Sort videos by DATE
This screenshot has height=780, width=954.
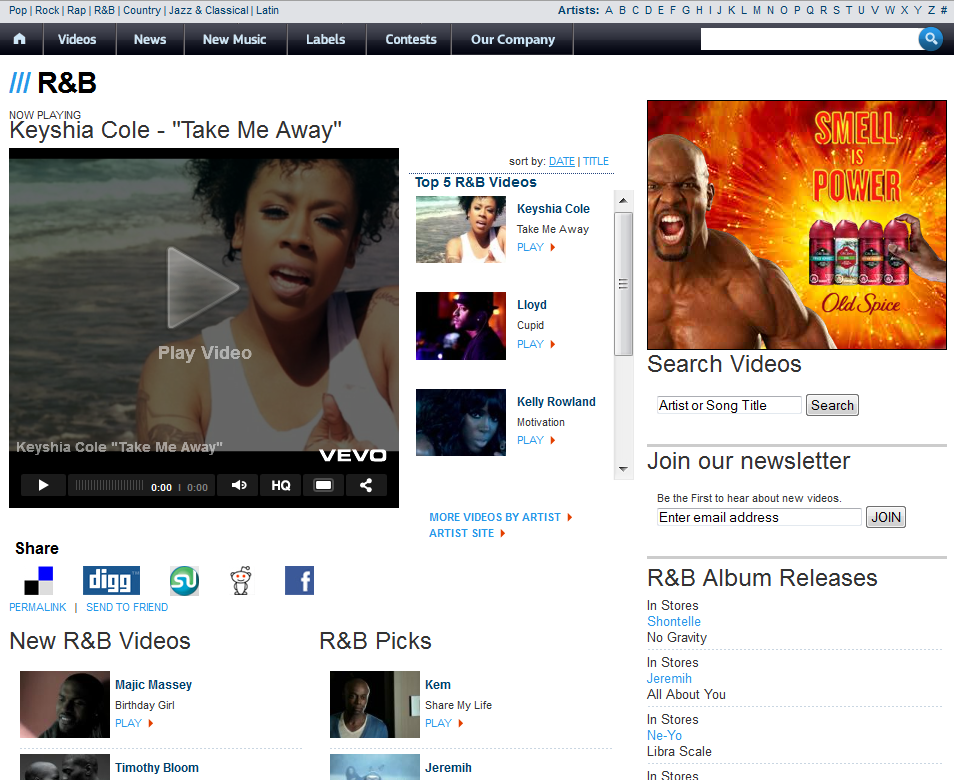[562, 161]
